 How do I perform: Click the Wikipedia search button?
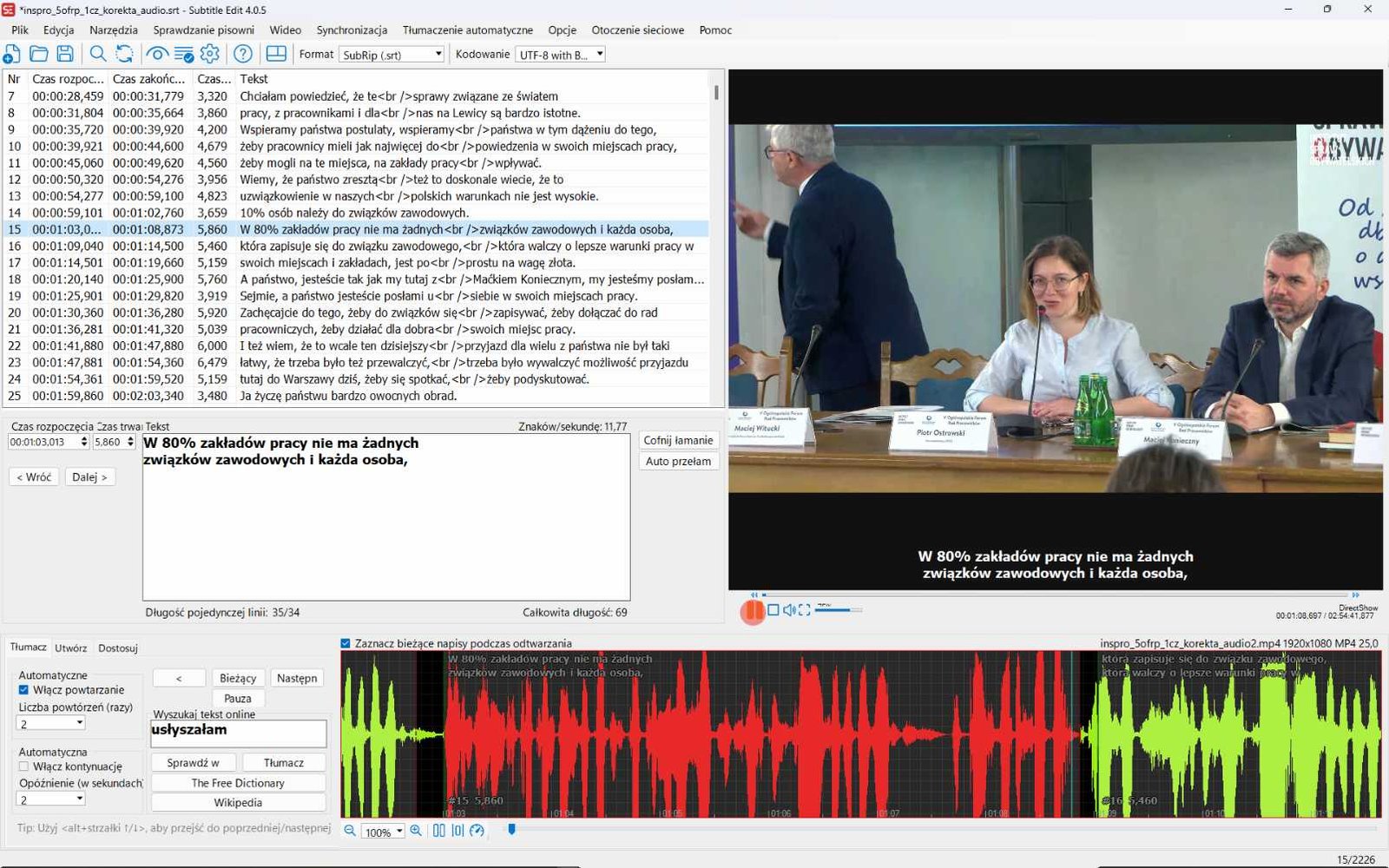(238, 802)
